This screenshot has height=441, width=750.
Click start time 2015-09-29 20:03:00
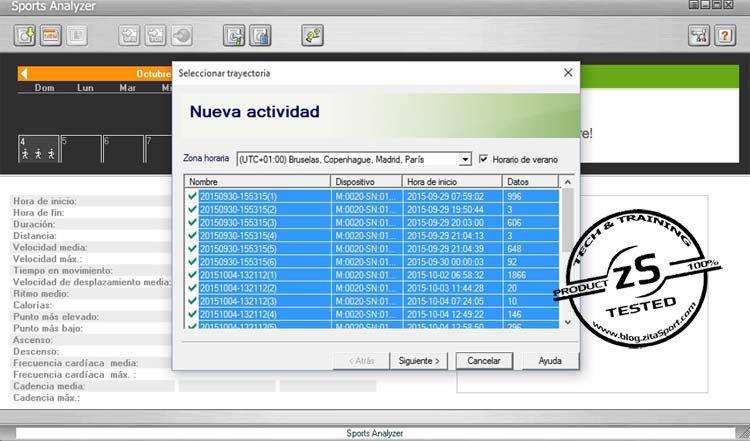[x=445, y=223]
